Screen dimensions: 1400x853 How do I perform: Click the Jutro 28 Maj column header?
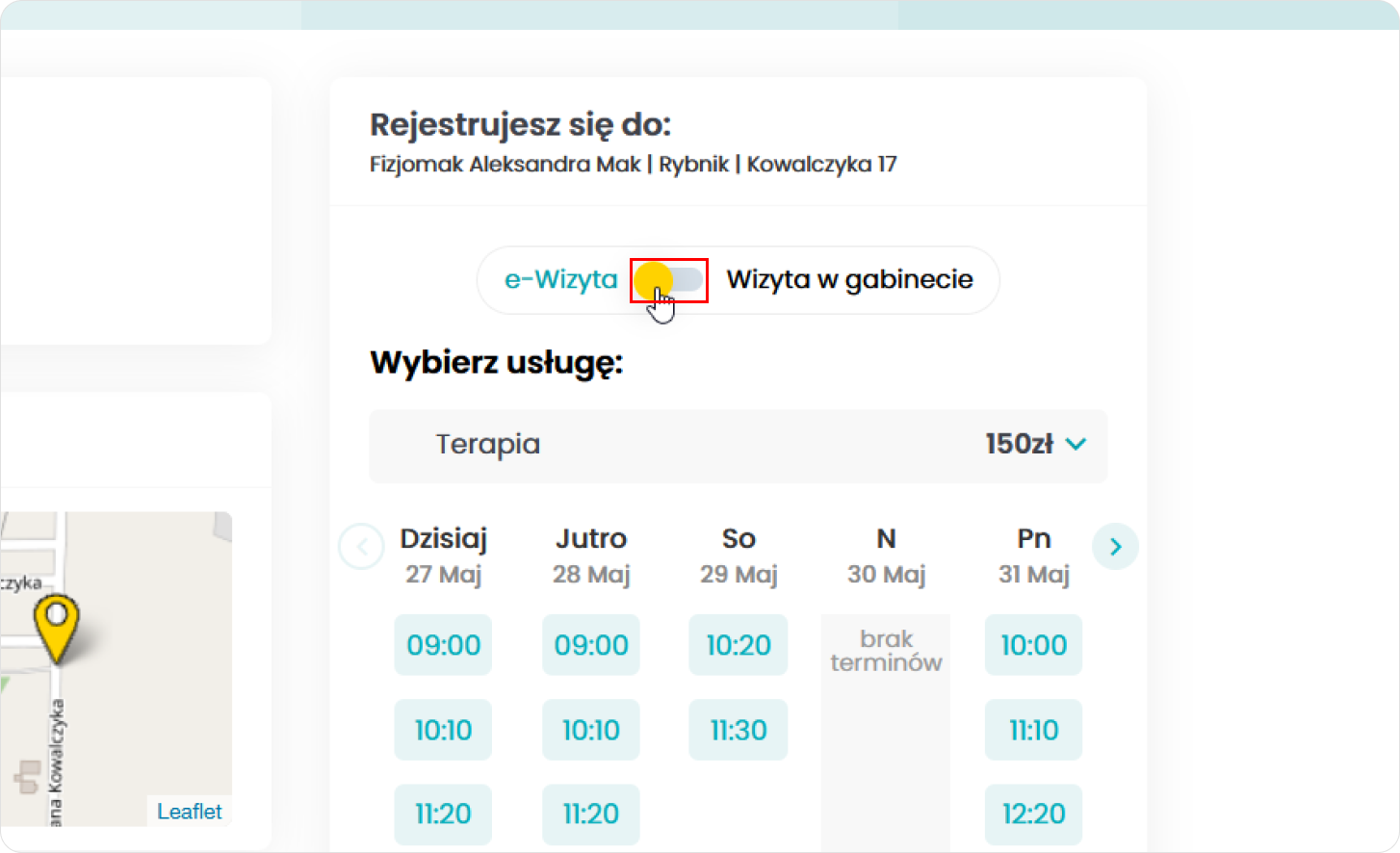coord(591,556)
